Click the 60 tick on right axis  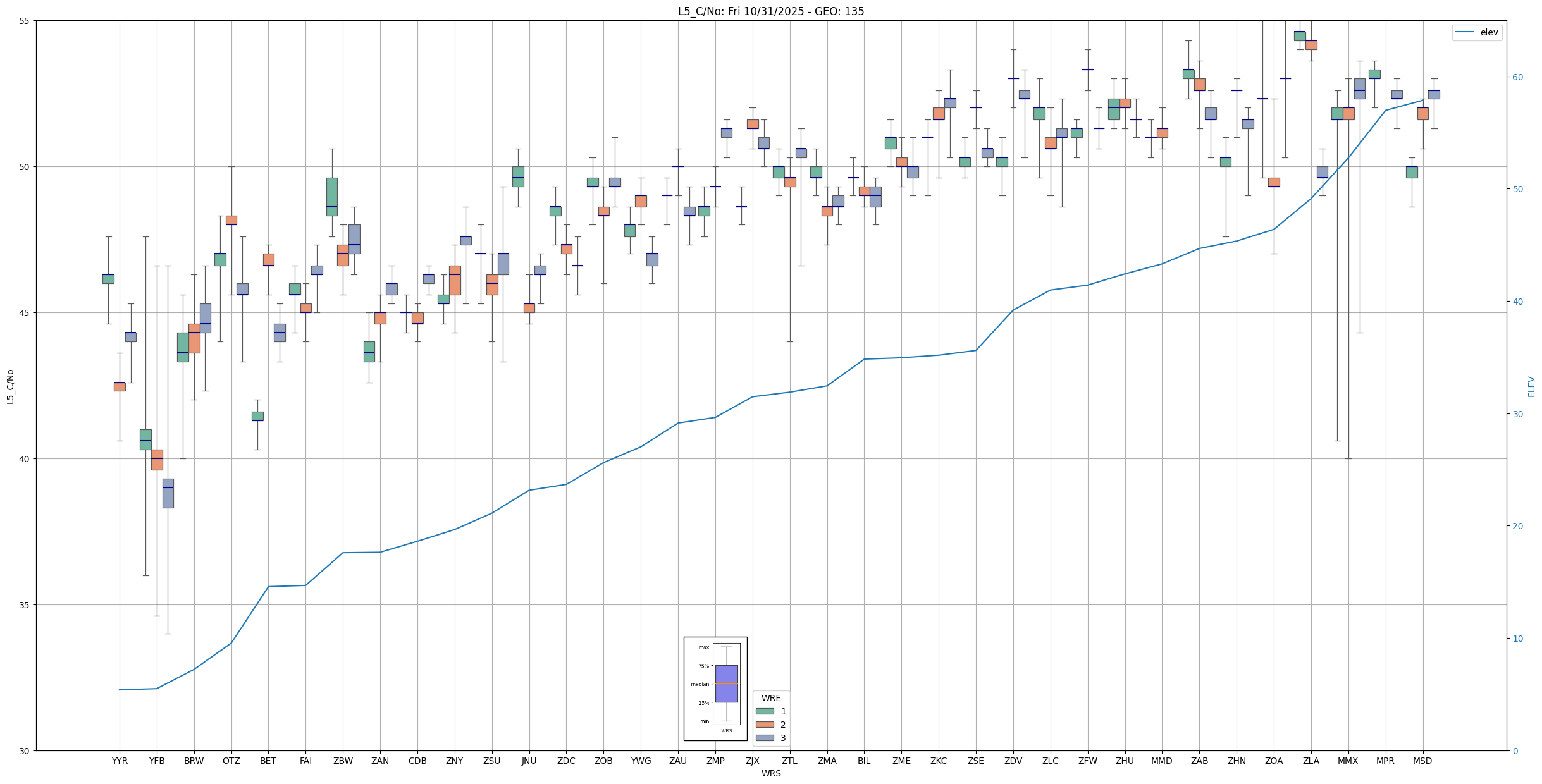pyautogui.click(x=1518, y=77)
